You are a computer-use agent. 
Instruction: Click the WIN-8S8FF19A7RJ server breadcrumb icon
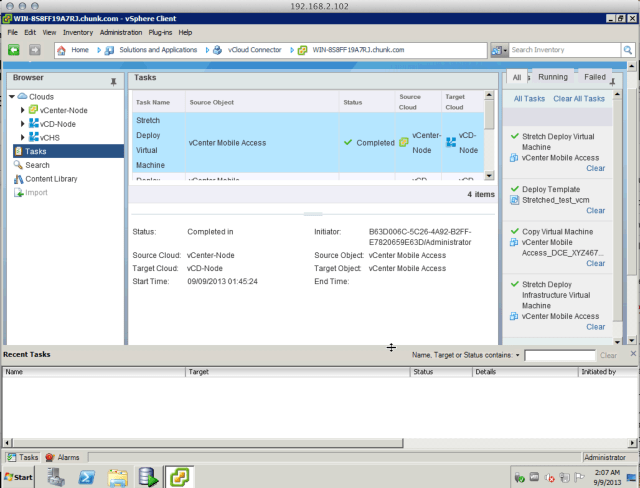pos(302,50)
